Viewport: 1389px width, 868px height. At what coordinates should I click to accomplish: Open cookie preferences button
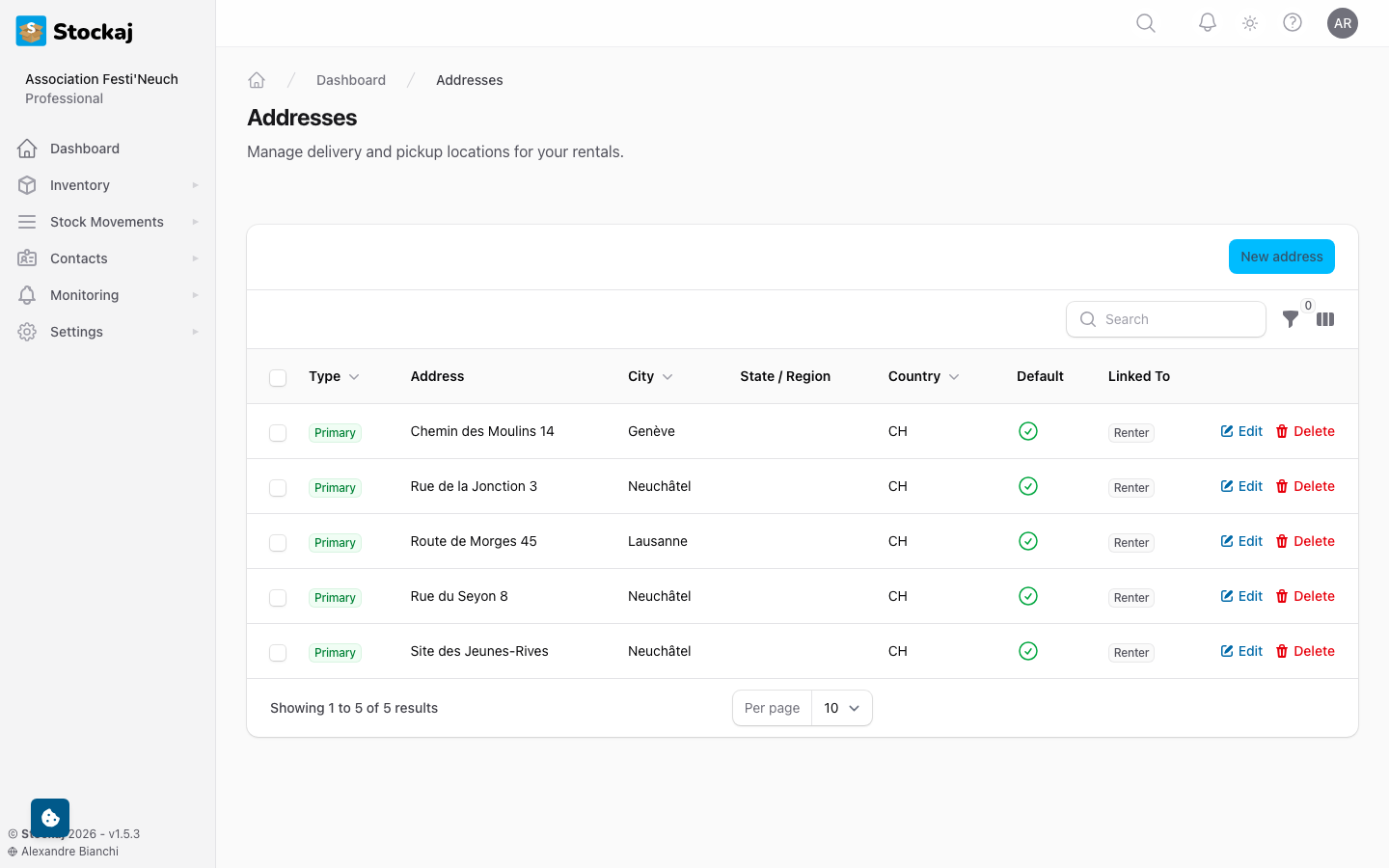(50, 818)
